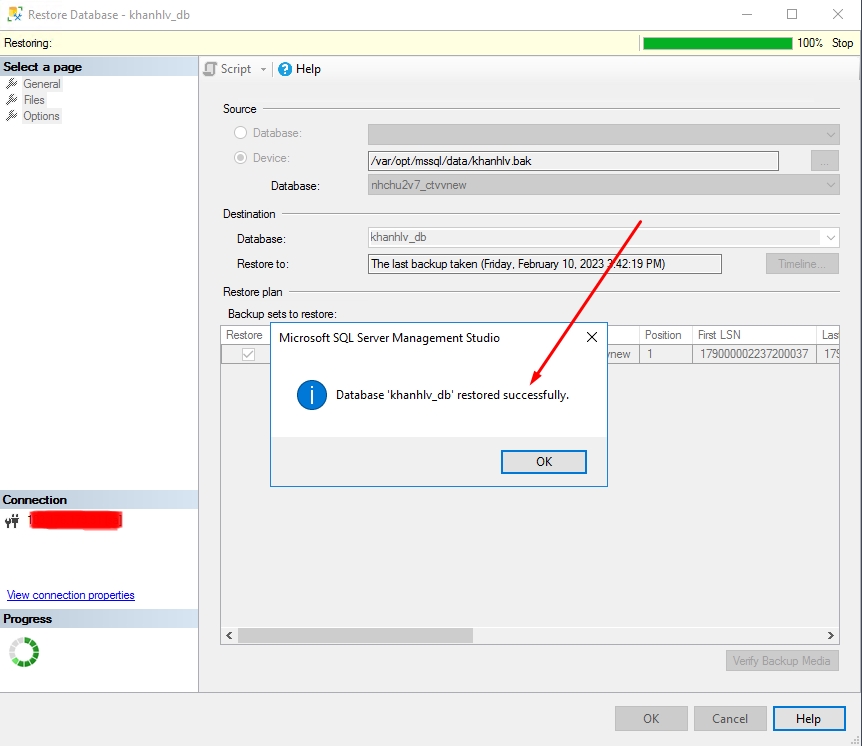This screenshot has width=862, height=746.
Task: Select the Database source radio button
Action: [240, 132]
